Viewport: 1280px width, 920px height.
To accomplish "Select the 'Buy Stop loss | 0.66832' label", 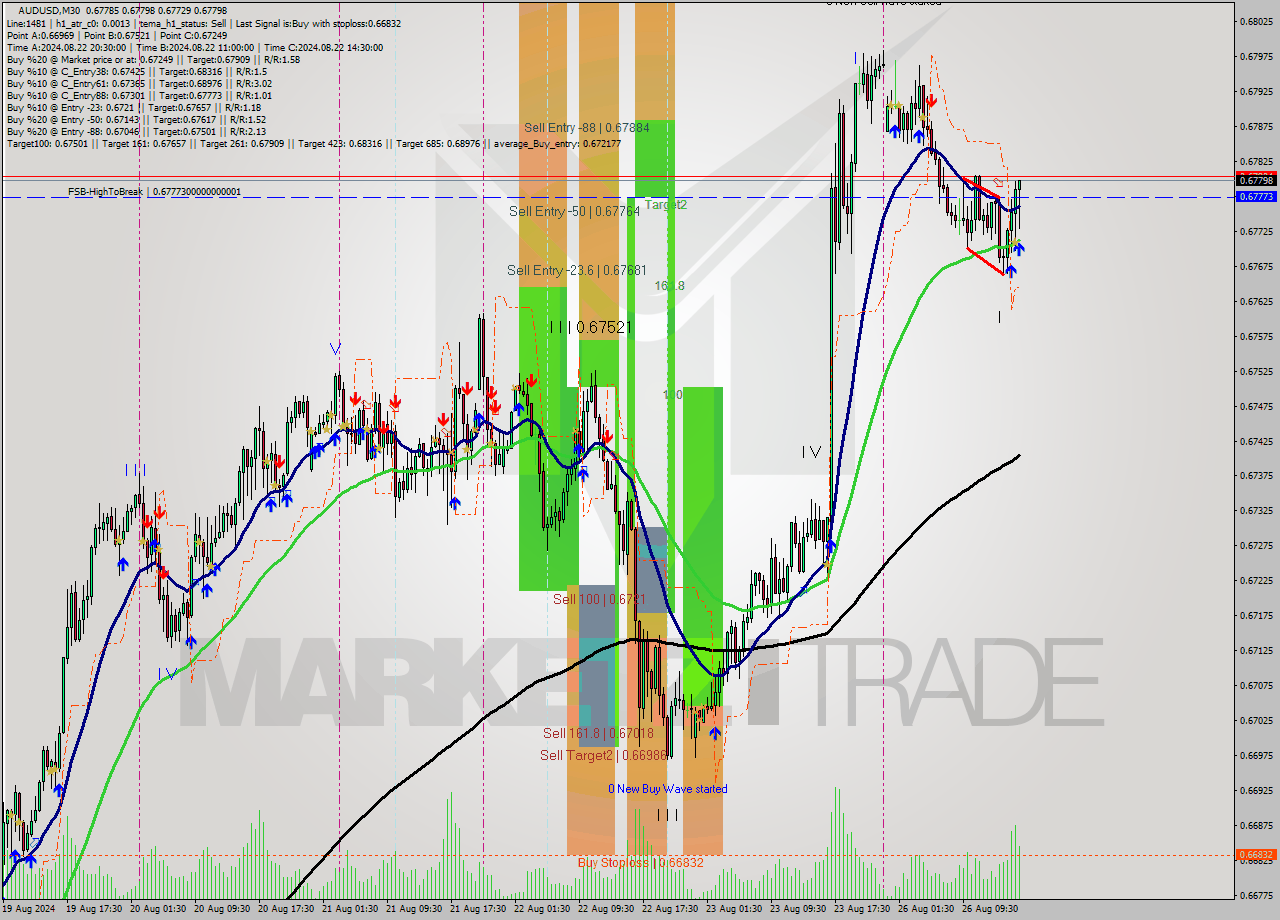I will (x=641, y=862).
